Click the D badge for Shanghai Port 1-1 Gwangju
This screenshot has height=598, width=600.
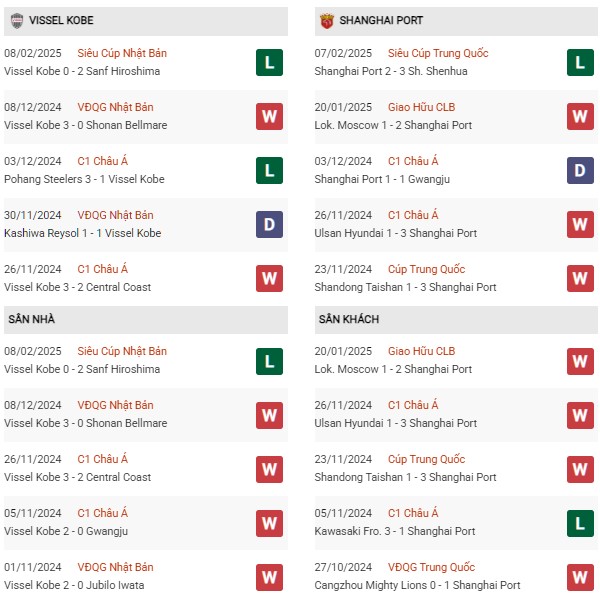[580, 171]
